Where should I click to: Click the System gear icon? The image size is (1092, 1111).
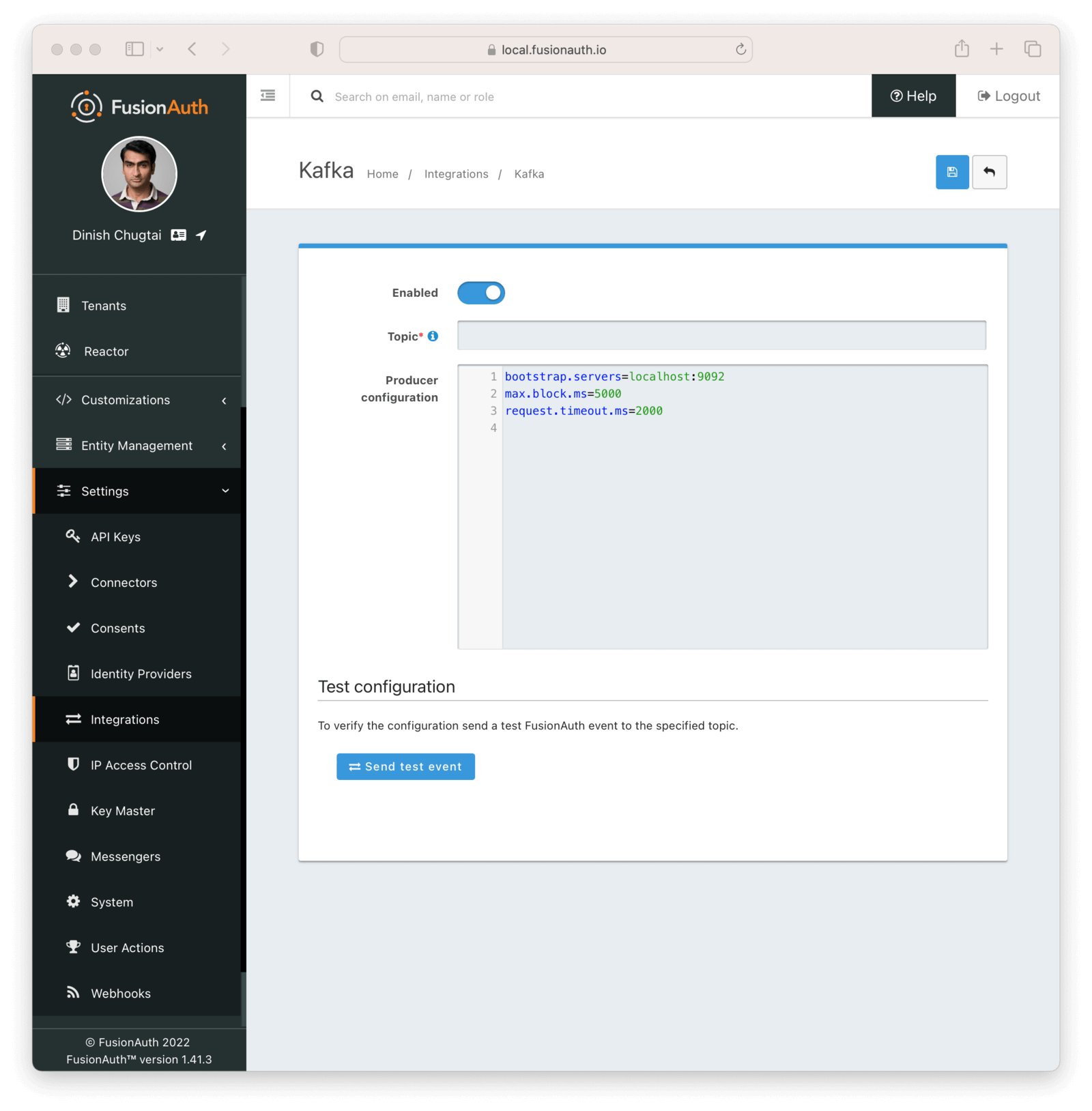click(73, 901)
